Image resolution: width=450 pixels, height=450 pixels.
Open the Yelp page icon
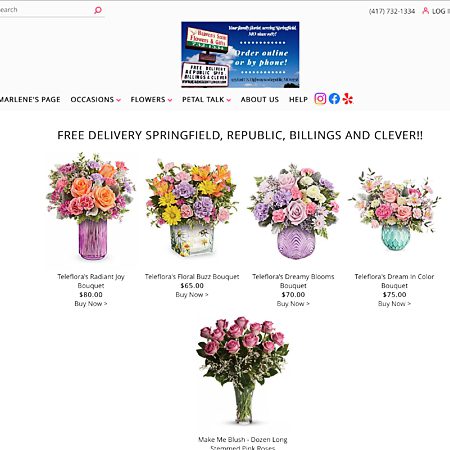(x=348, y=99)
